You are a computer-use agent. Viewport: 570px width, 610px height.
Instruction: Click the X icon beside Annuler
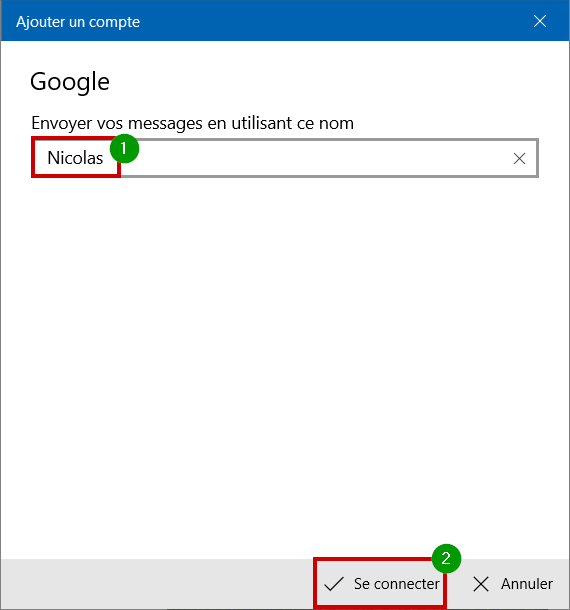pos(481,584)
